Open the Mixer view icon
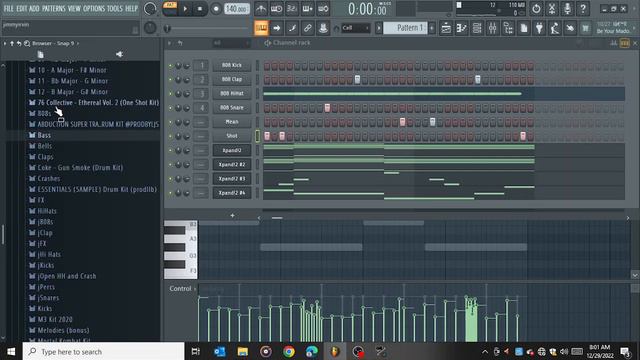Viewport: 640px width, 360px height. 492,28
